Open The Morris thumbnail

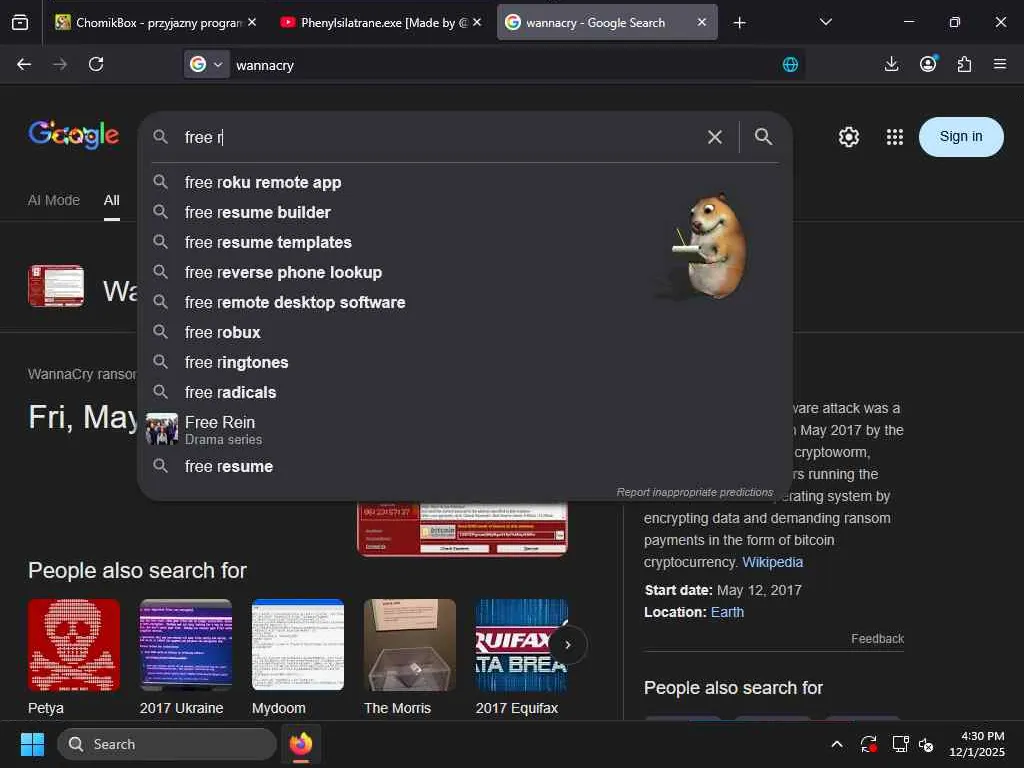(x=409, y=645)
